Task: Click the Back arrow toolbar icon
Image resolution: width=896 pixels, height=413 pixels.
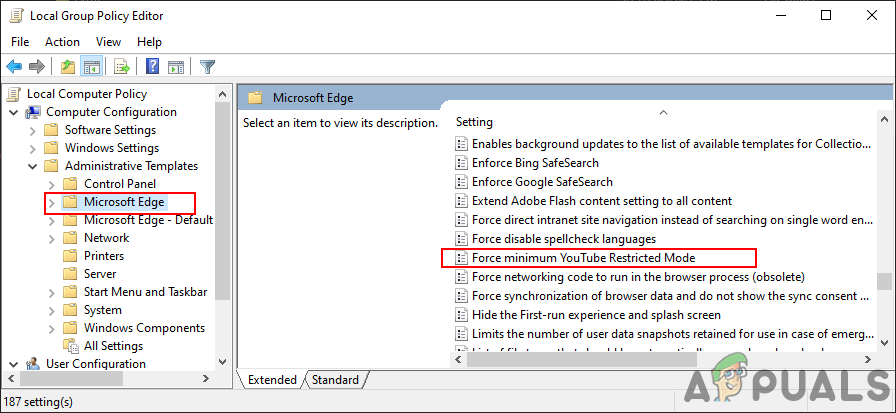Action: click(x=14, y=67)
